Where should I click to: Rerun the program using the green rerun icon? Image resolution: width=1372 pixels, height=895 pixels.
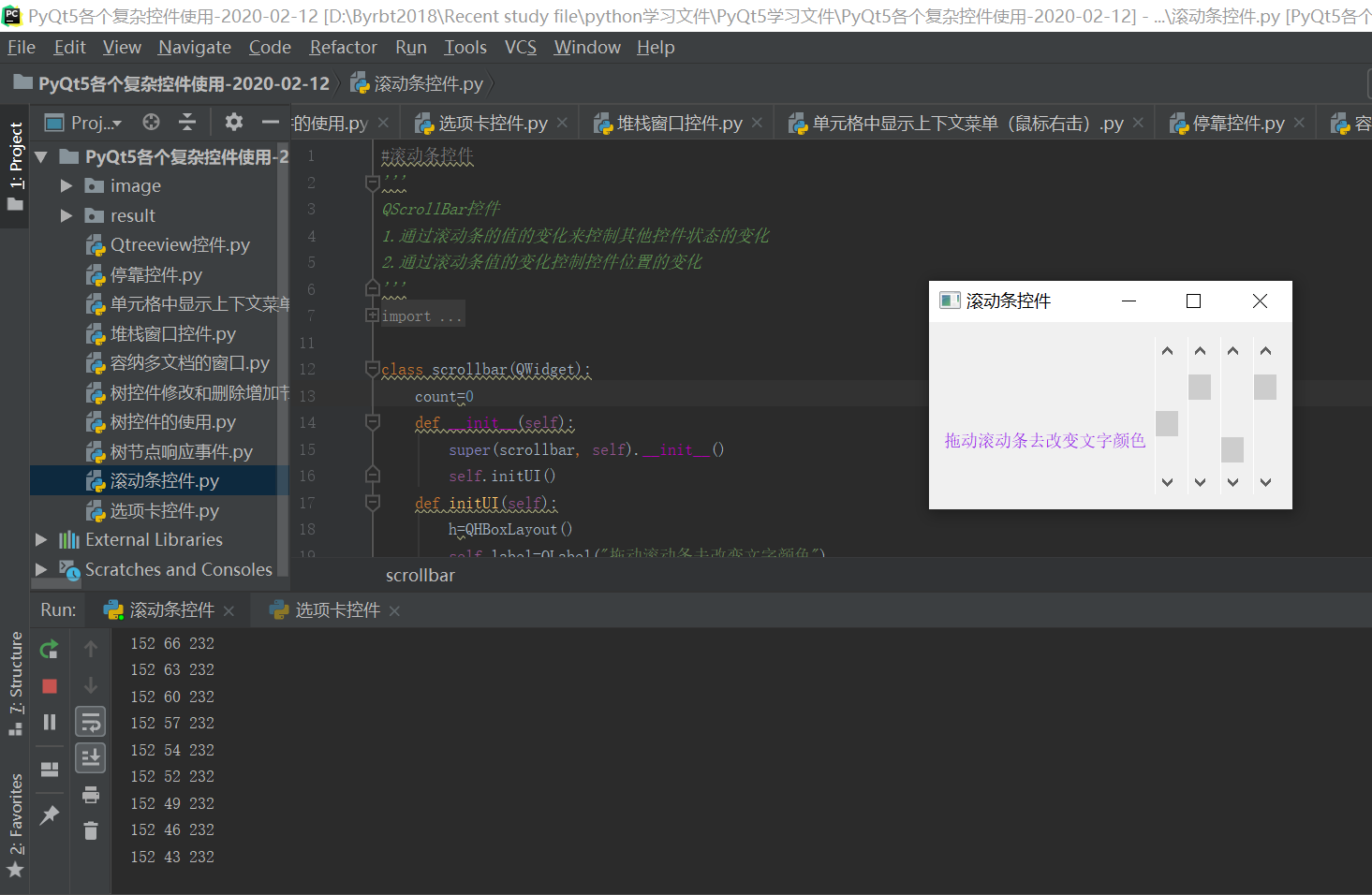coord(50,649)
